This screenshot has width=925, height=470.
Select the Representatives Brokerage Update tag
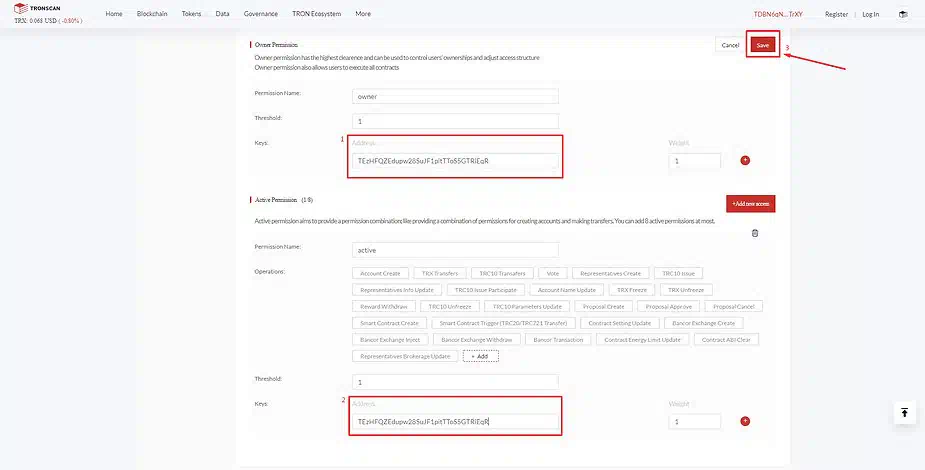point(405,356)
